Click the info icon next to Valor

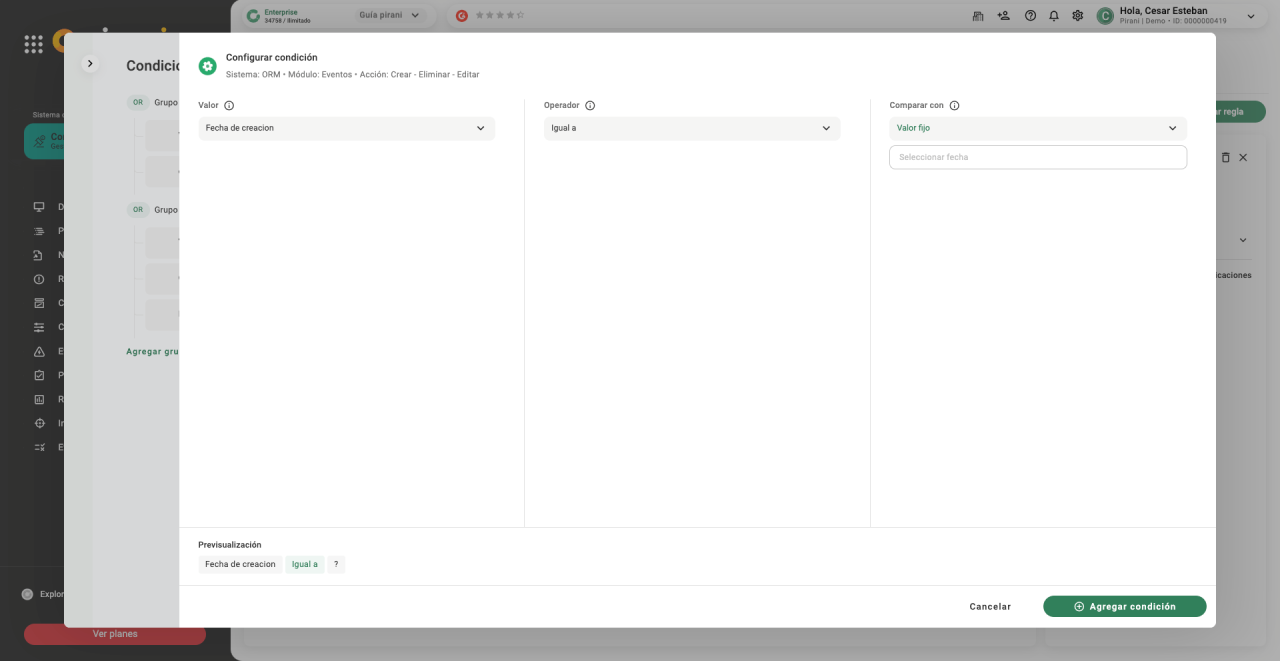(229, 106)
